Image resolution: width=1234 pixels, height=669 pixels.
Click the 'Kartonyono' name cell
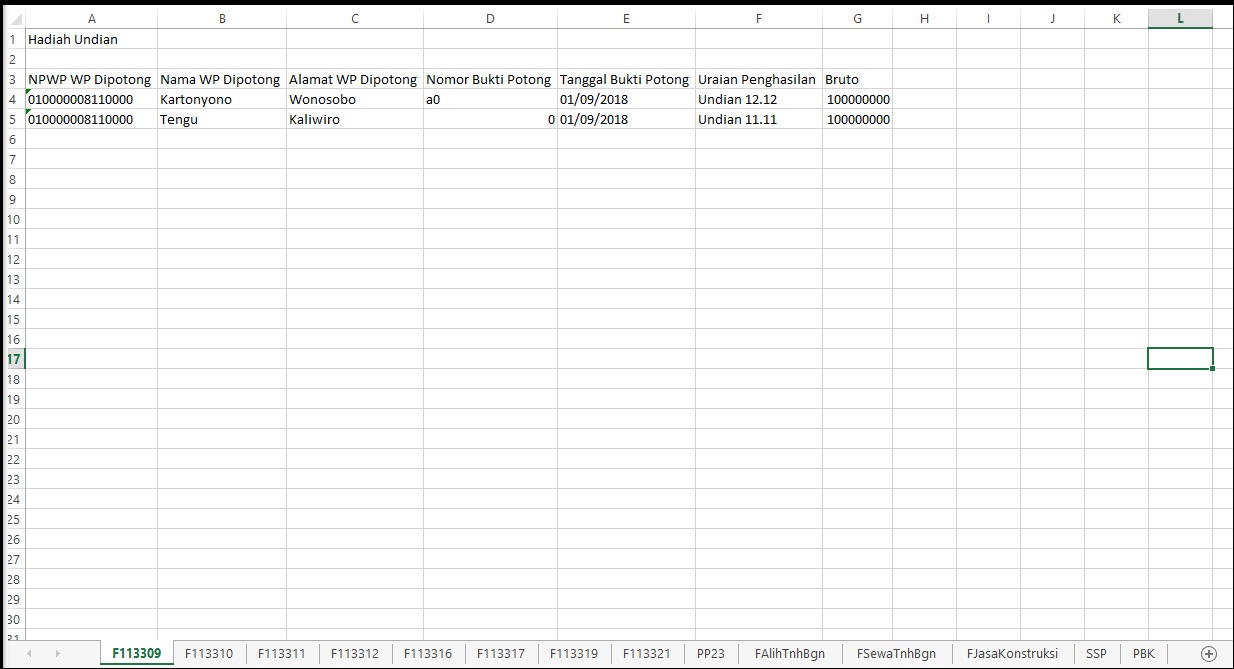[x=222, y=99]
